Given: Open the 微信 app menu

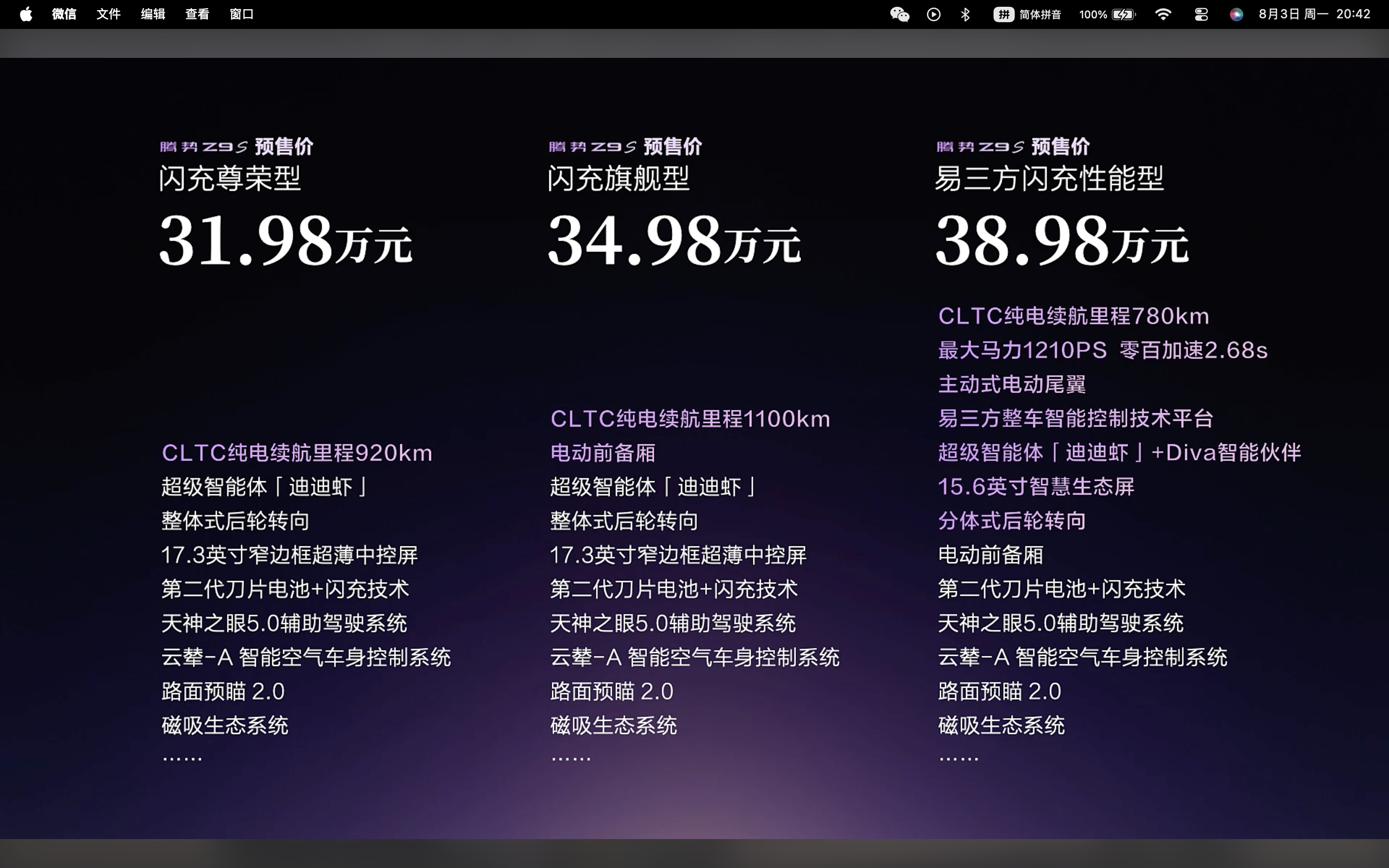Looking at the screenshot, I should coord(64,14).
